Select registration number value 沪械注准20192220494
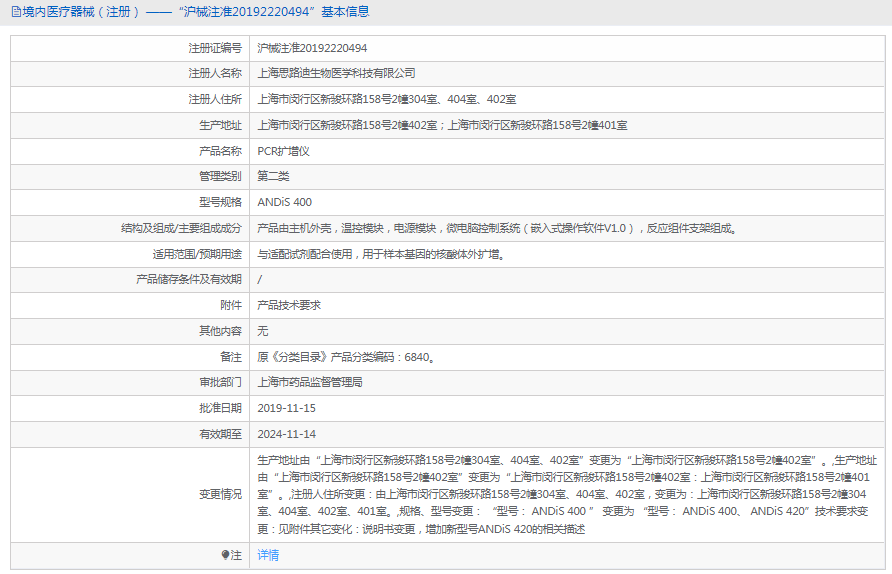This screenshot has width=892, height=574. click(x=312, y=48)
